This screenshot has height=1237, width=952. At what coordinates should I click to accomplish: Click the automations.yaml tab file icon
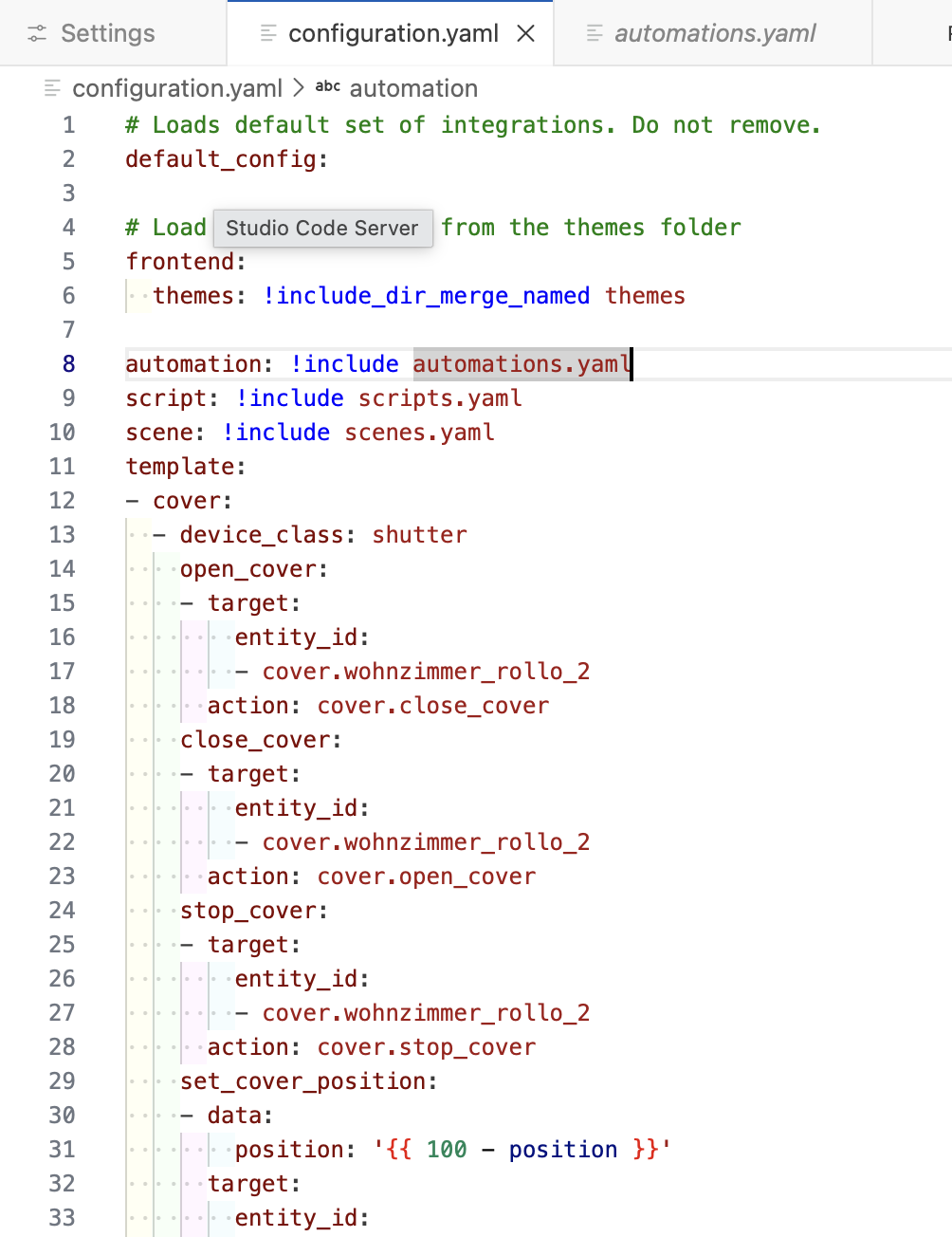click(595, 34)
